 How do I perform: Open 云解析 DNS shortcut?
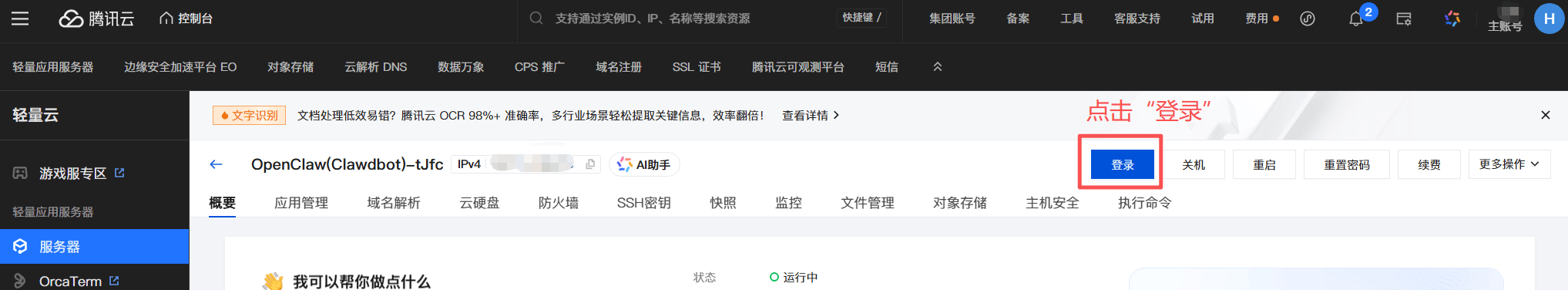point(375,67)
